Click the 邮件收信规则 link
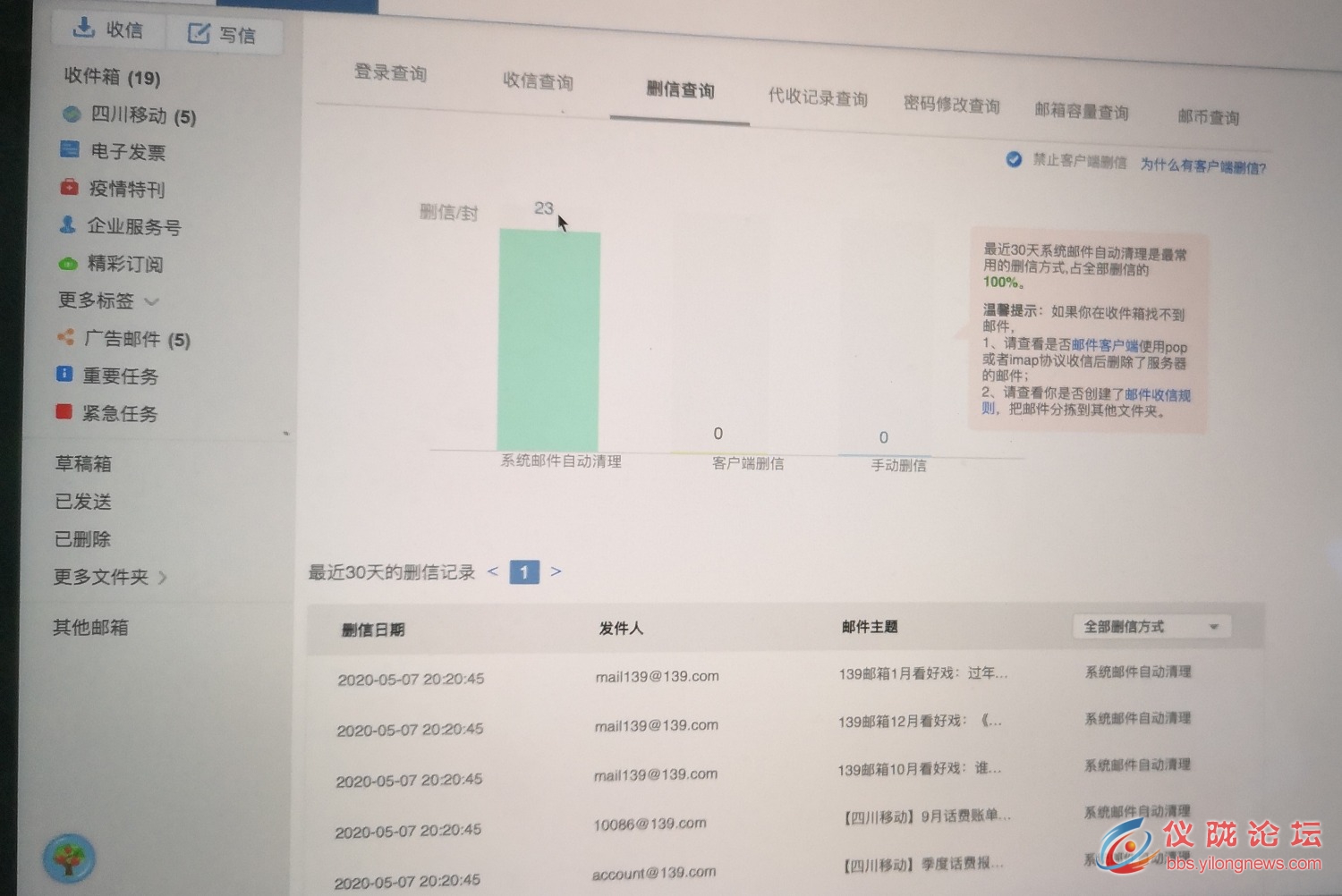This screenshot has width=1342, height=896. 1157,394
